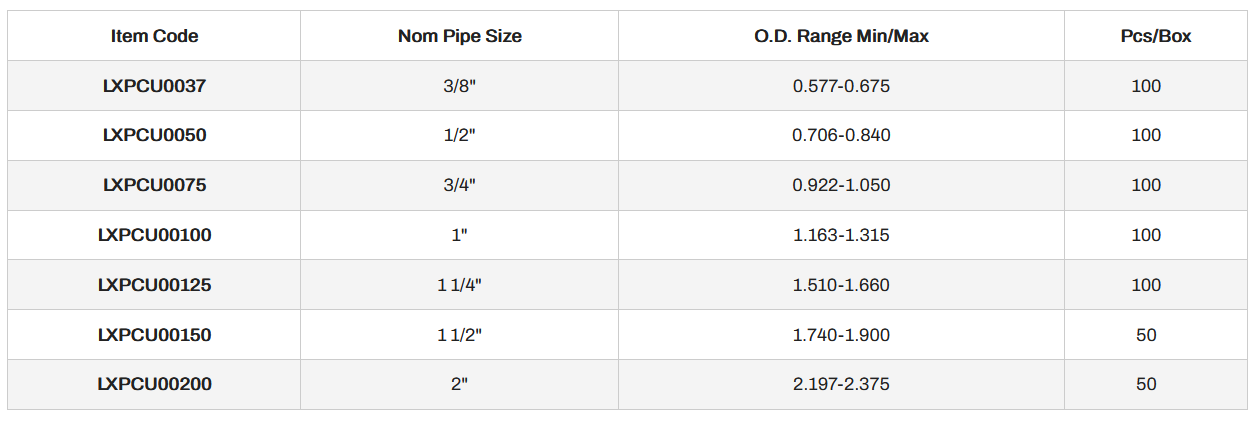
Task: Click the Pcs/Box value for LXPCU00150
Action: pos(1146,335)
